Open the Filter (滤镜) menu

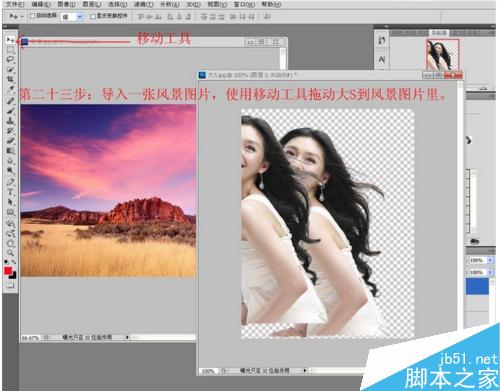(x=143, y=4)
